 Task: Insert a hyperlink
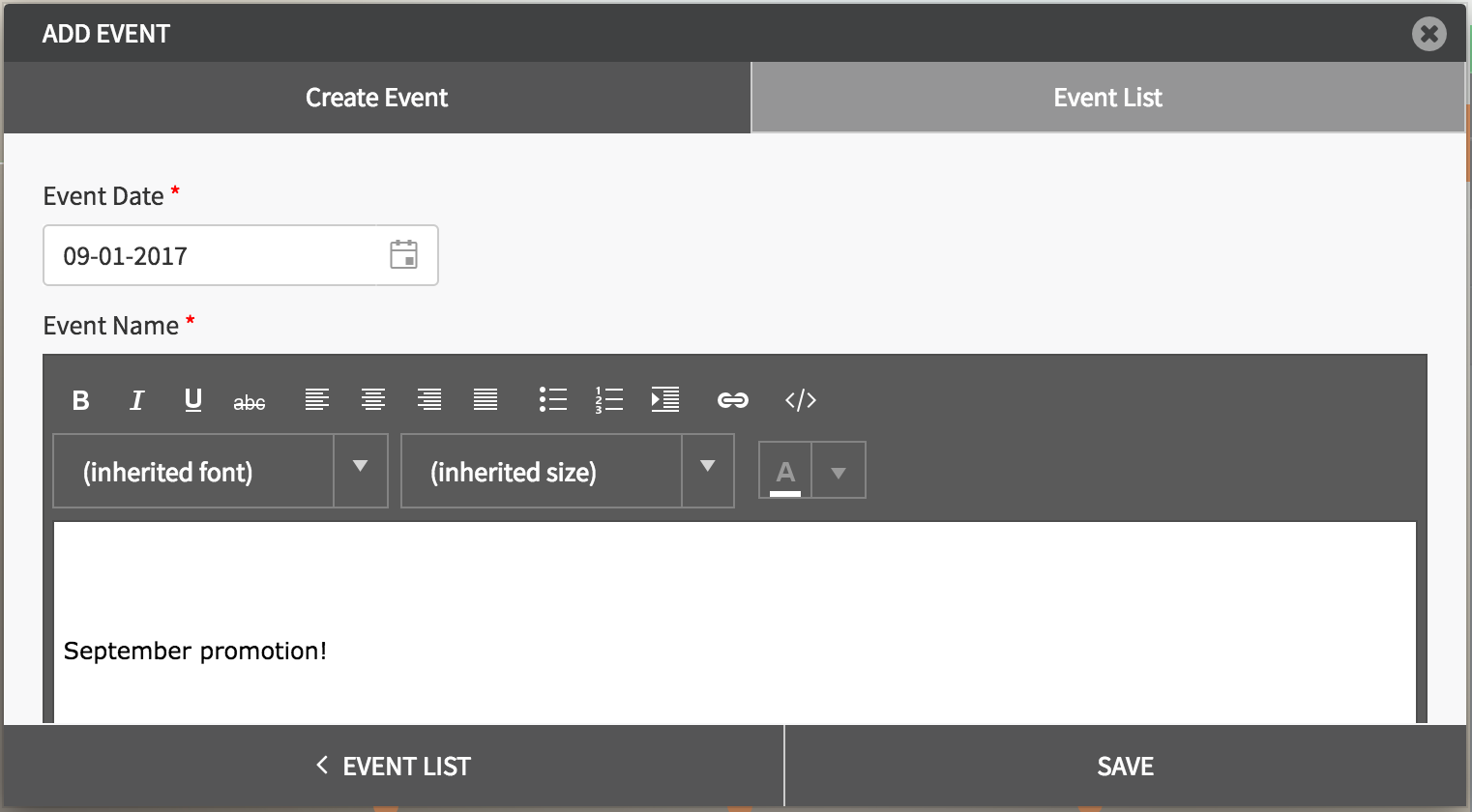pyautogui.click(x=733, y=400)
